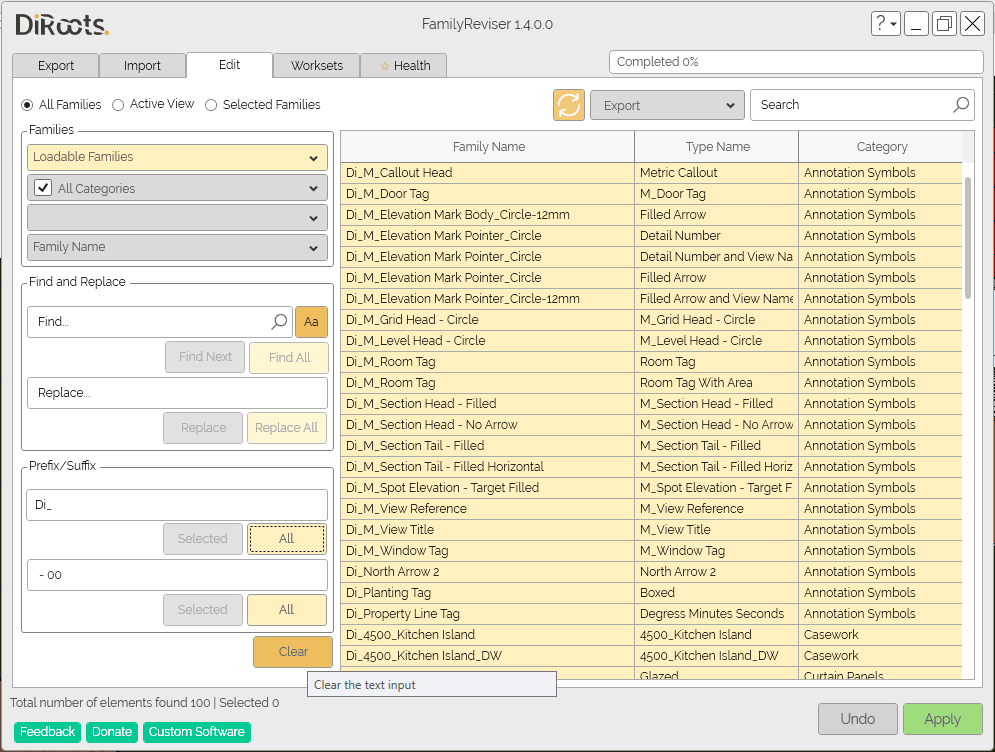Click the Replace text input field
The width and height of the screenshot is (995, 752).
coord(177,393)
